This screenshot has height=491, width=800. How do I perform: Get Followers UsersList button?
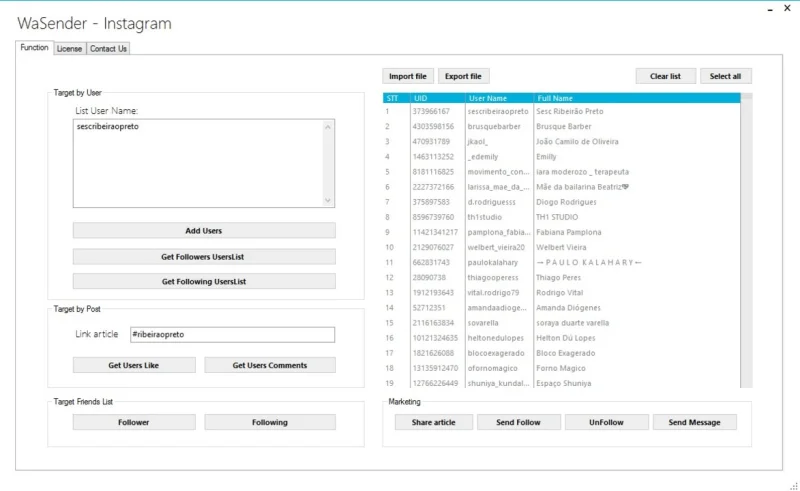tap(204, 257)
